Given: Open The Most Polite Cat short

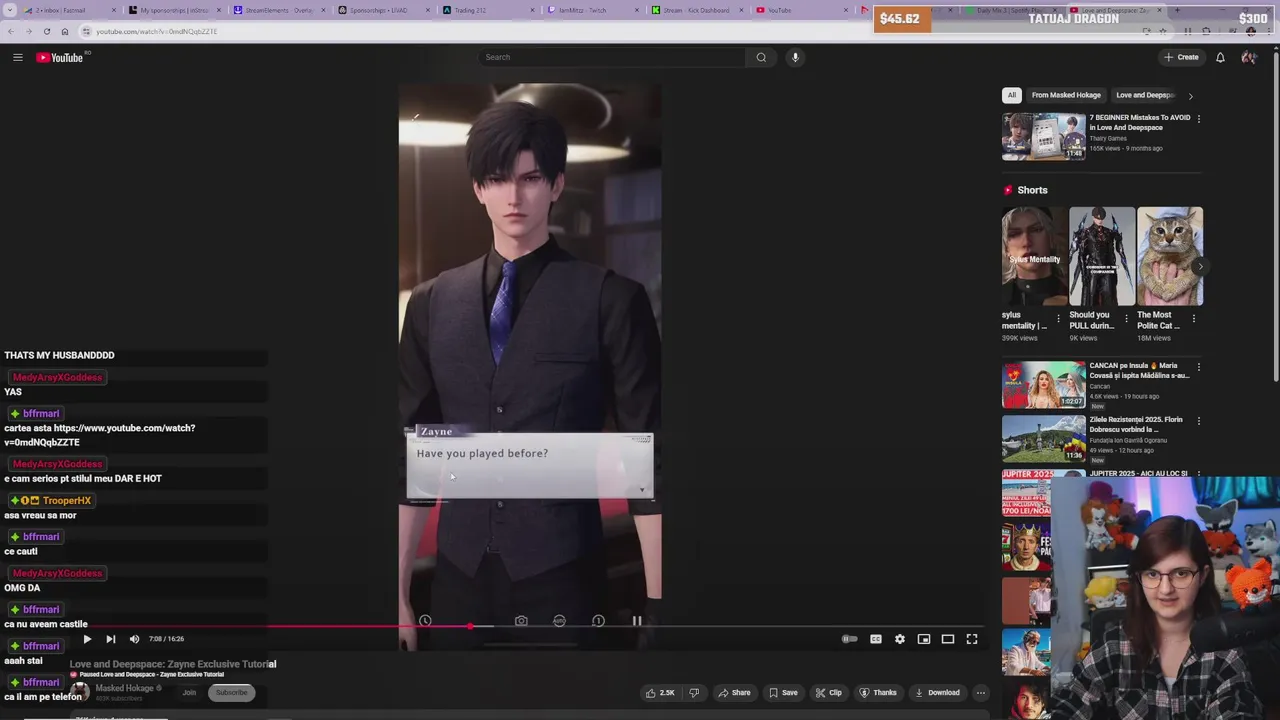Looking at the screenshot, I should click(1170, 256).
